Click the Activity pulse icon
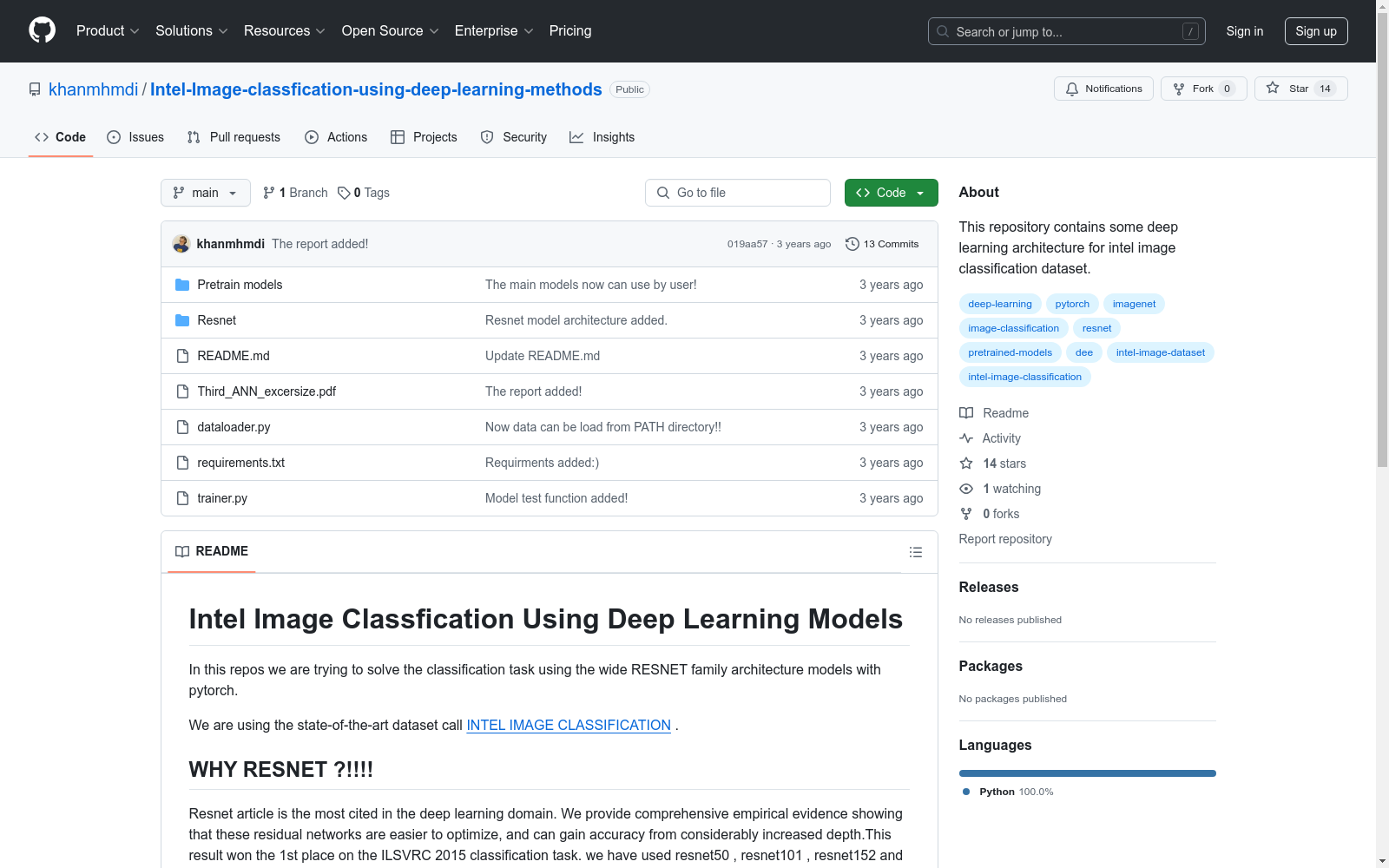The width and height of the screenshot is (1389, 868). coord(966,438)
